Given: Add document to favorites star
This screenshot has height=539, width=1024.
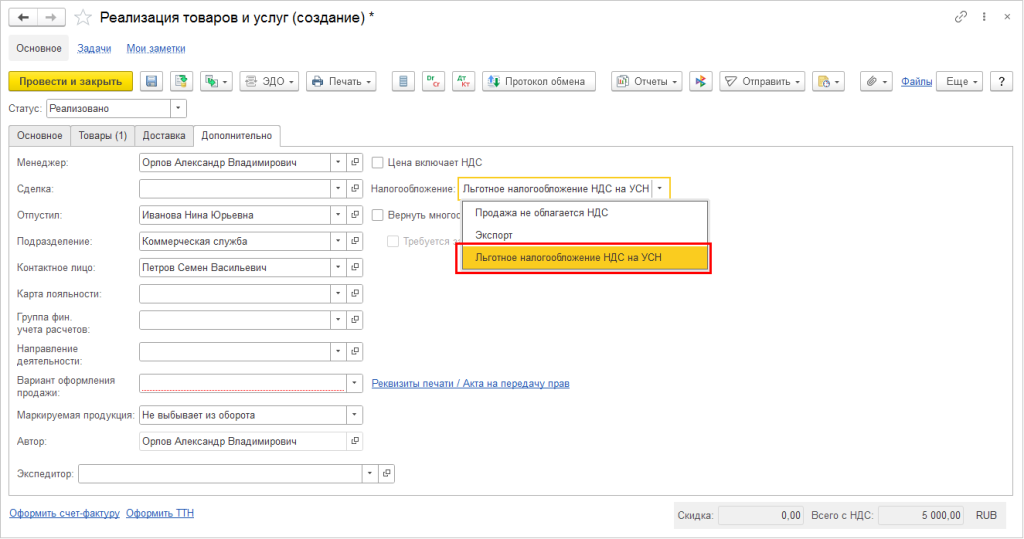Looking at the screenshot, I should pyautogui.click(x=83, y=18).
